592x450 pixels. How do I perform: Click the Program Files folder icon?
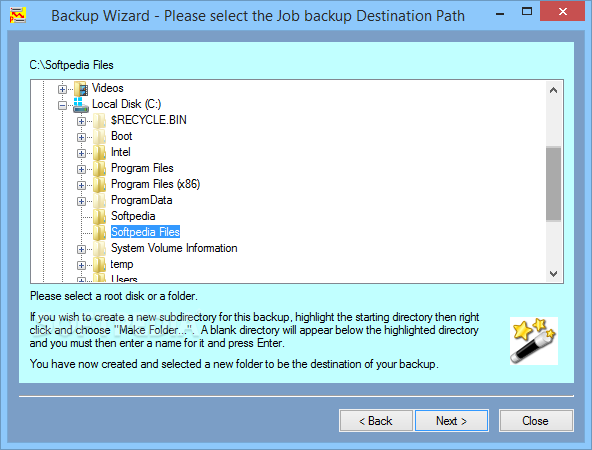point(100,169)
